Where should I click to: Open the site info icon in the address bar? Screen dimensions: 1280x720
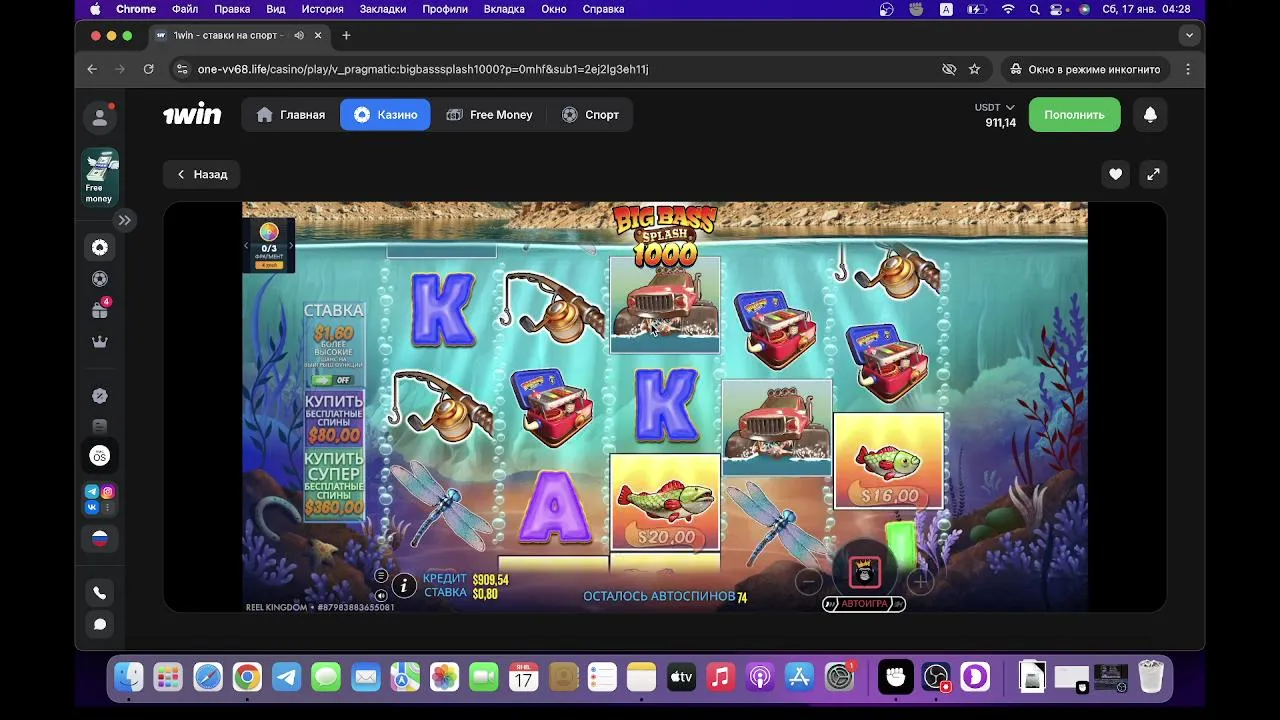point(181,69)
